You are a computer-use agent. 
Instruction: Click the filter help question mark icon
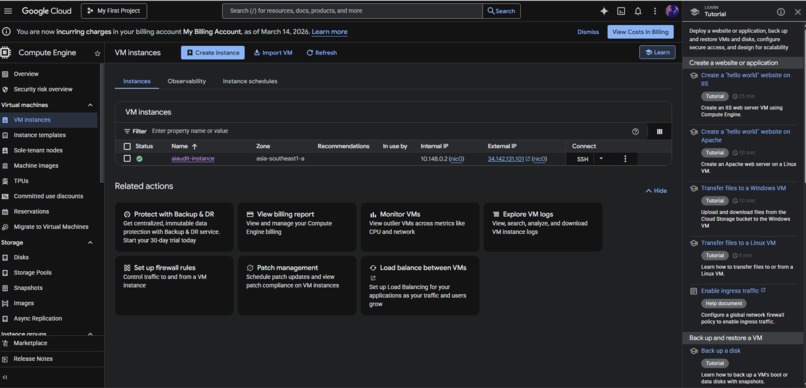coord(635,132)
